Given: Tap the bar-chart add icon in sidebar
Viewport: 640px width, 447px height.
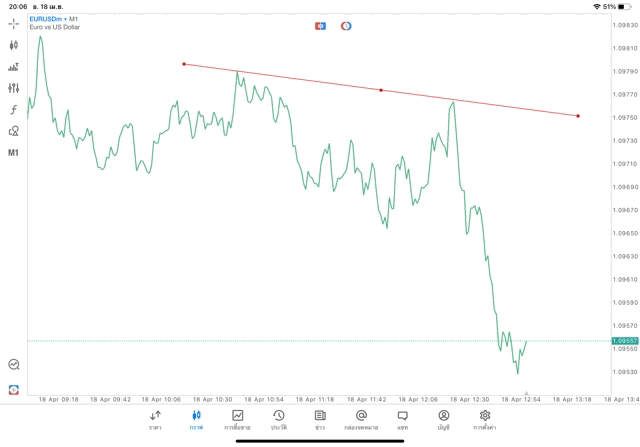Looking at the screenshot, I should click(x=14, y=67).
